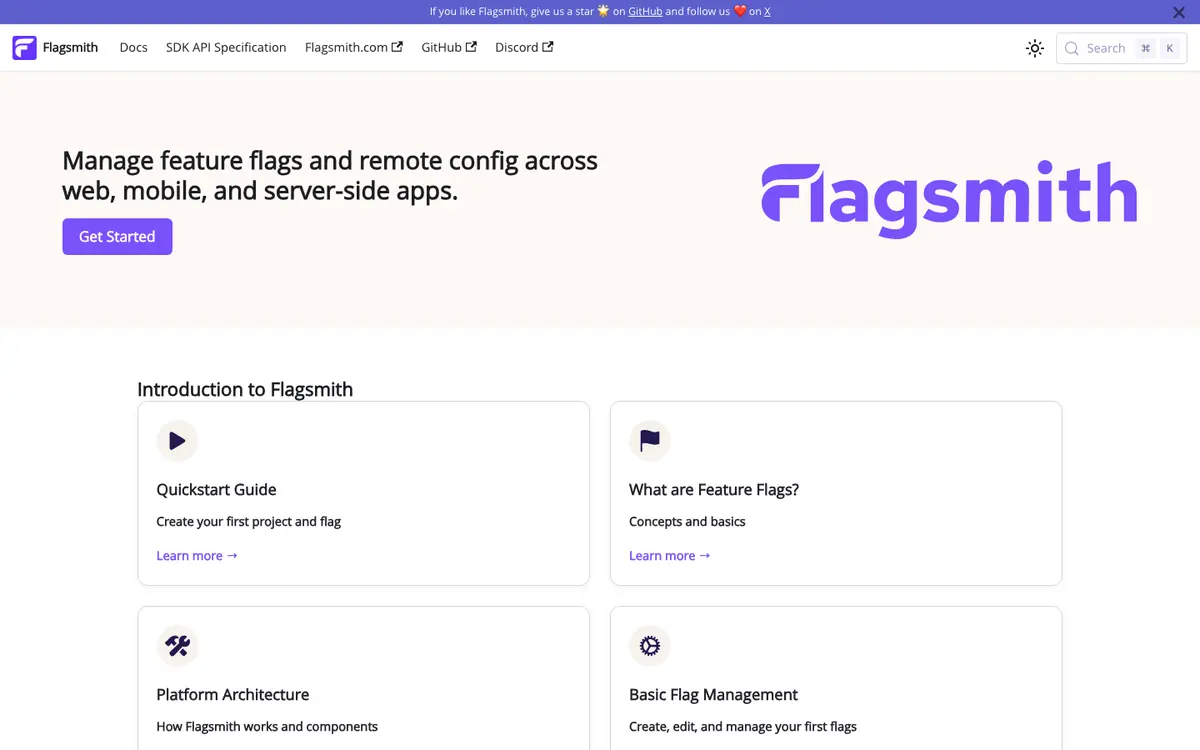Open the Platform Architecture card title
The width and height of the screenshot is (1200, 750).
coord(233,695)
